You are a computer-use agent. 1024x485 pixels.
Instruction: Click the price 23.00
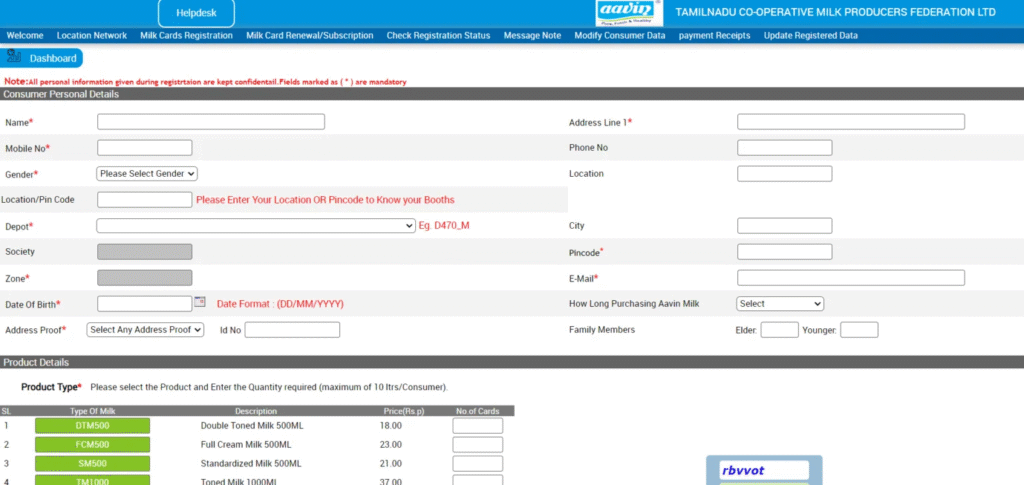[x=391, y=445]
